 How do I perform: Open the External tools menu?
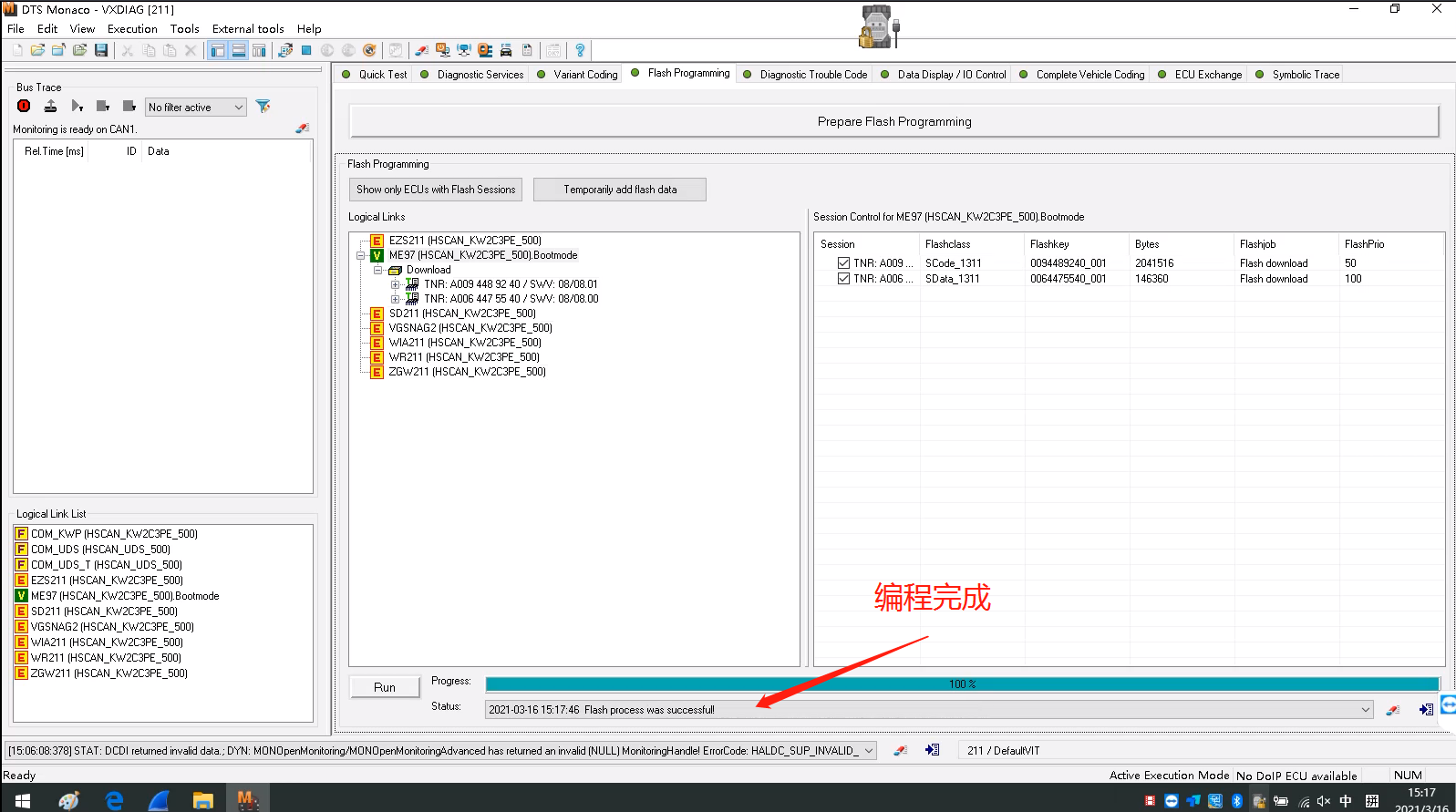[x=248, y=29]
